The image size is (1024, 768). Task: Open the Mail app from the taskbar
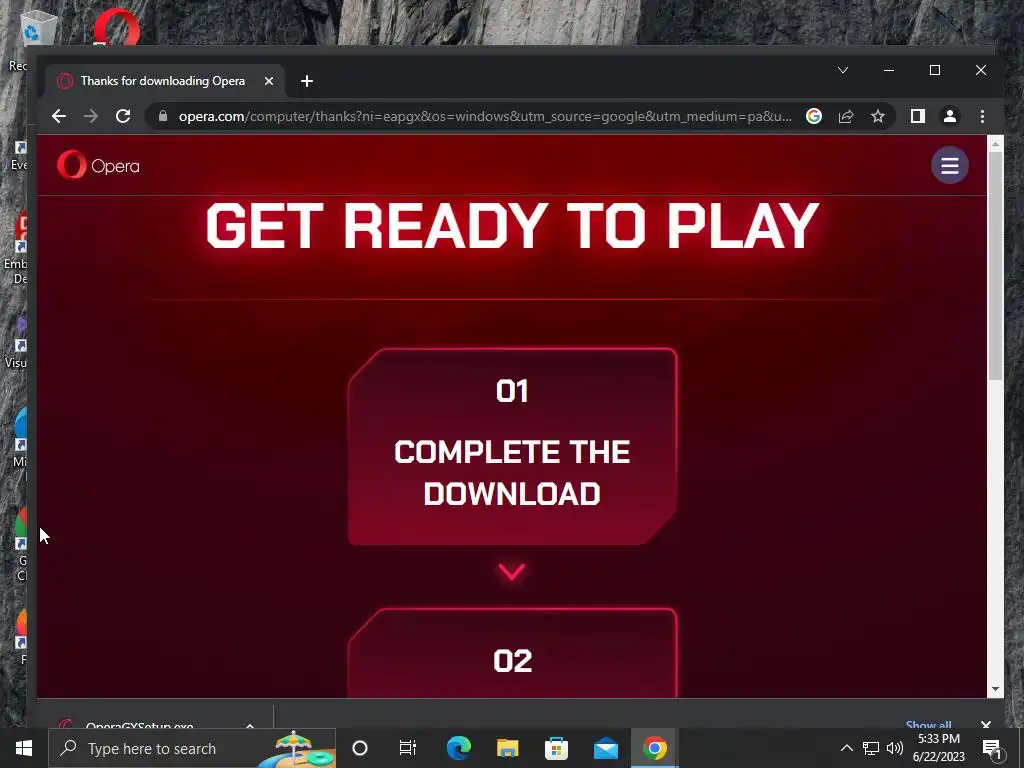click(x=605, y=748)
